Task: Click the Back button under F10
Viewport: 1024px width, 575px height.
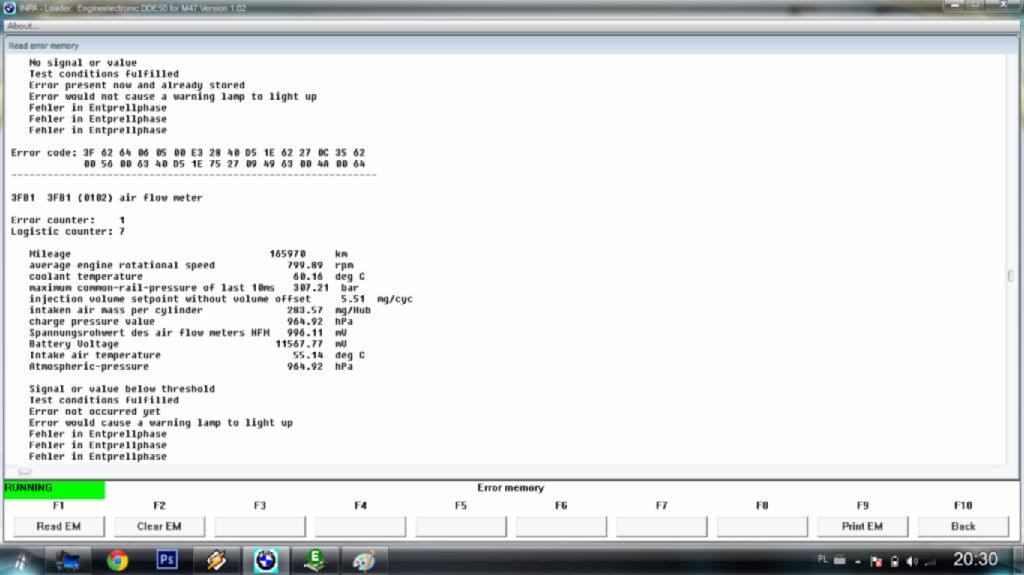Action: pos(963,526)
